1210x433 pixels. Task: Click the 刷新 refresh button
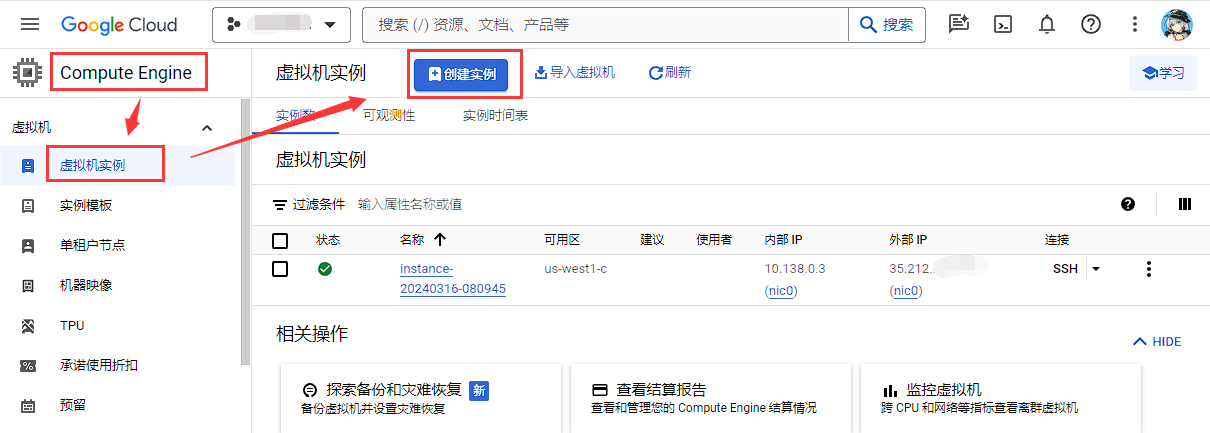tap(669, 73)
